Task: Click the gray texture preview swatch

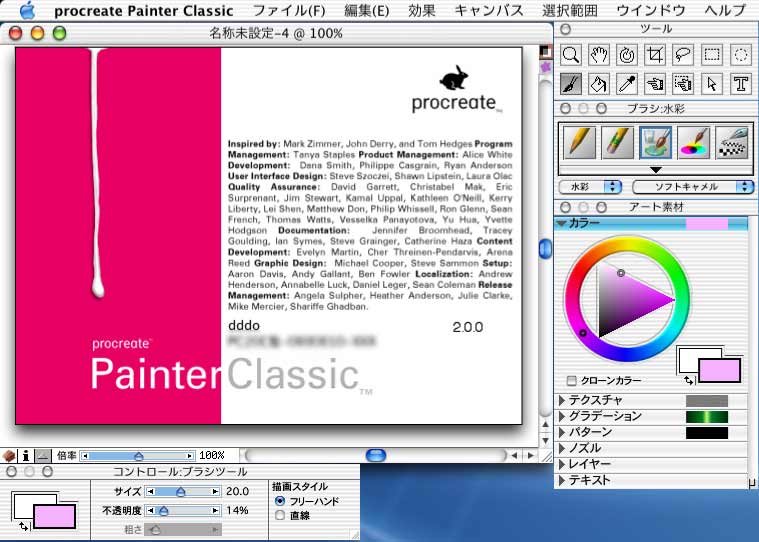Action: click(x=707, y=401)
